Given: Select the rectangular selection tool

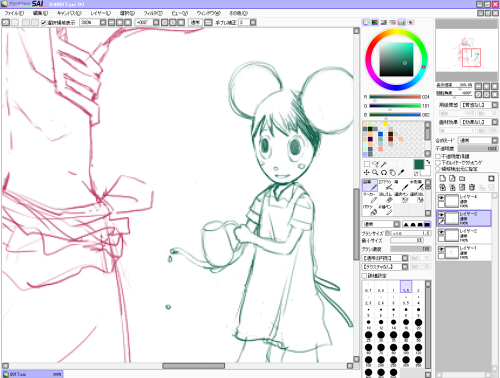Looking at the screenshot, I should pos(367,164).
